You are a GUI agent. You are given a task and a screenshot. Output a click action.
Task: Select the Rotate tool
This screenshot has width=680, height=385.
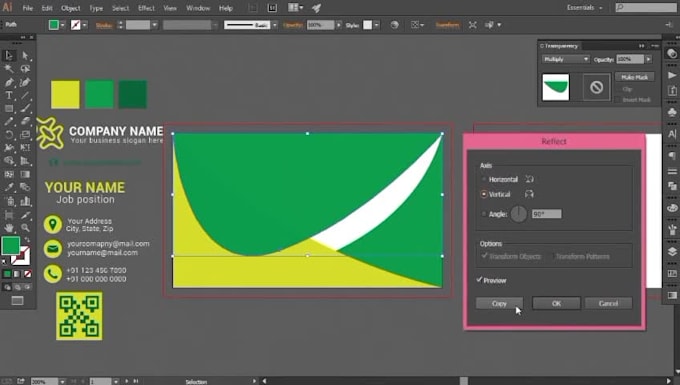point(9,134)
